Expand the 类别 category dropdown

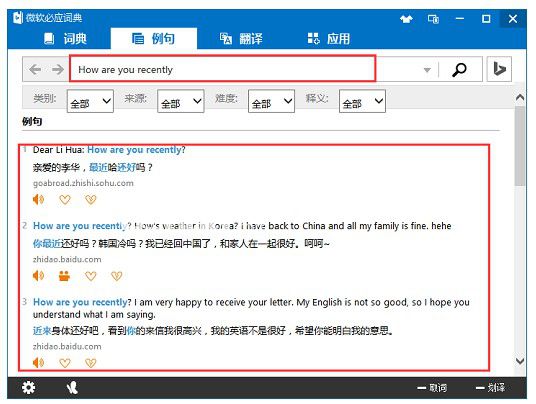coord(90,101)
